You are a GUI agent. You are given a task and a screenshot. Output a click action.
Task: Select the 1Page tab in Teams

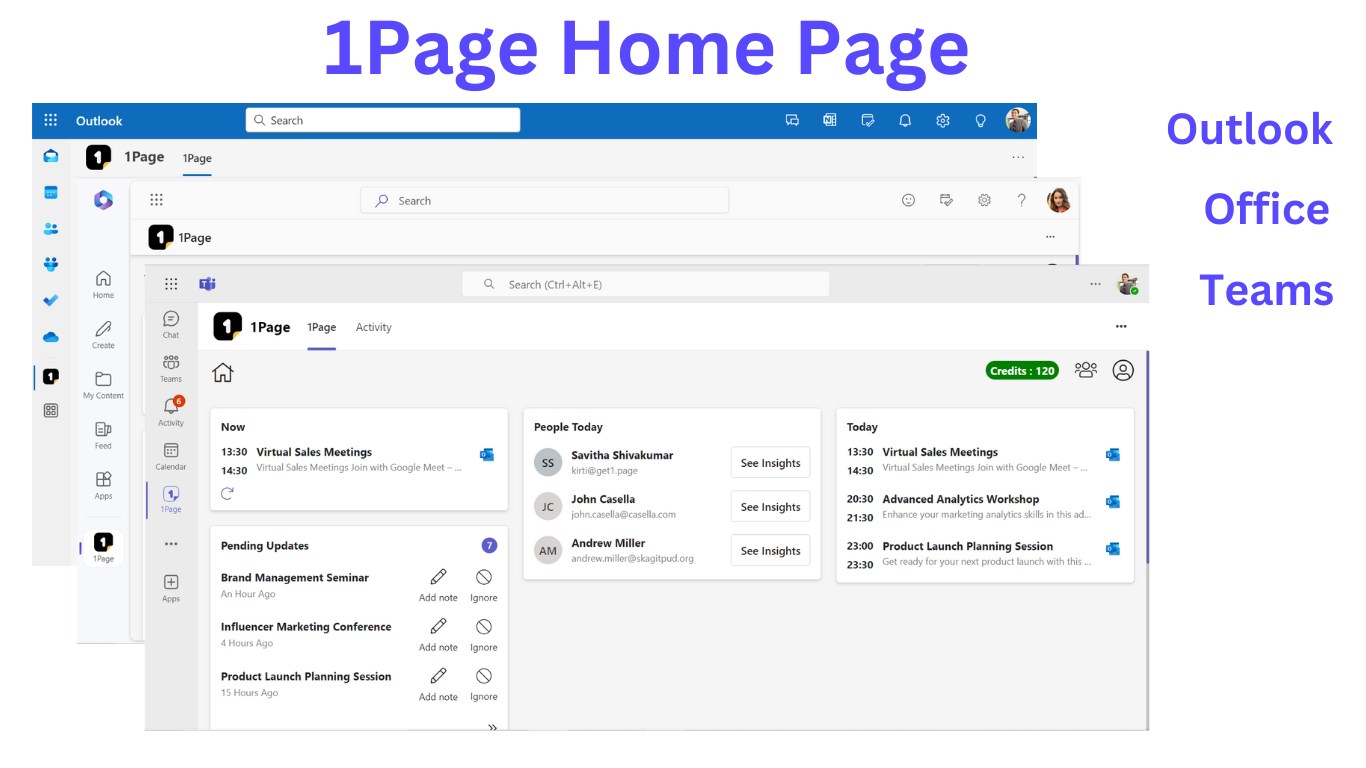point(321,327)
